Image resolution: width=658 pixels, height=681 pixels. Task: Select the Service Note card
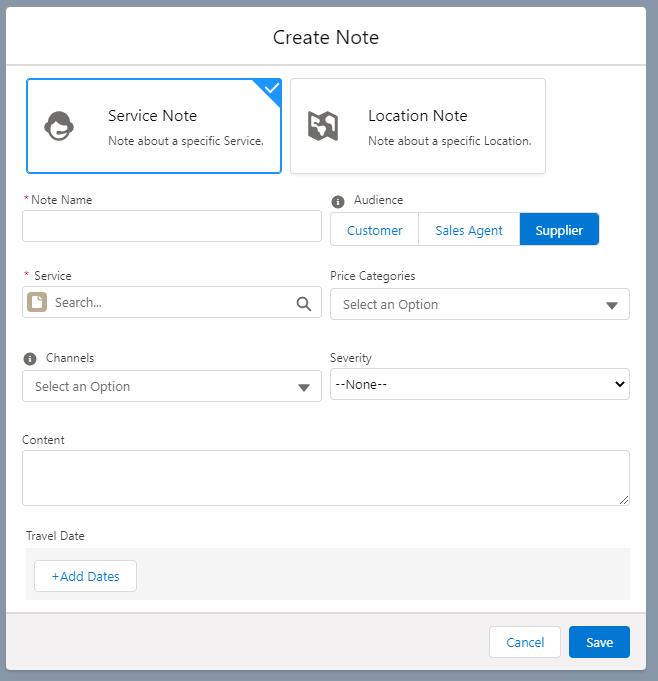[x=154, y=126]
